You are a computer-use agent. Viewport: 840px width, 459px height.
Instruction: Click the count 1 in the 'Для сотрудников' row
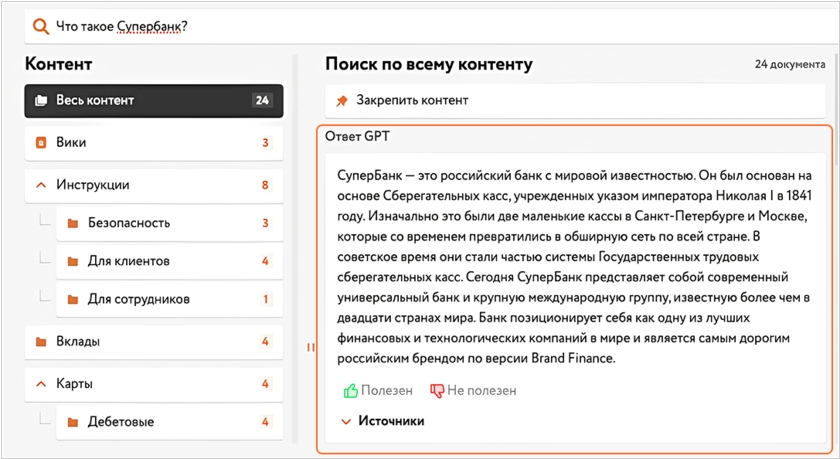pyautogui.click(x=265, y=299)
